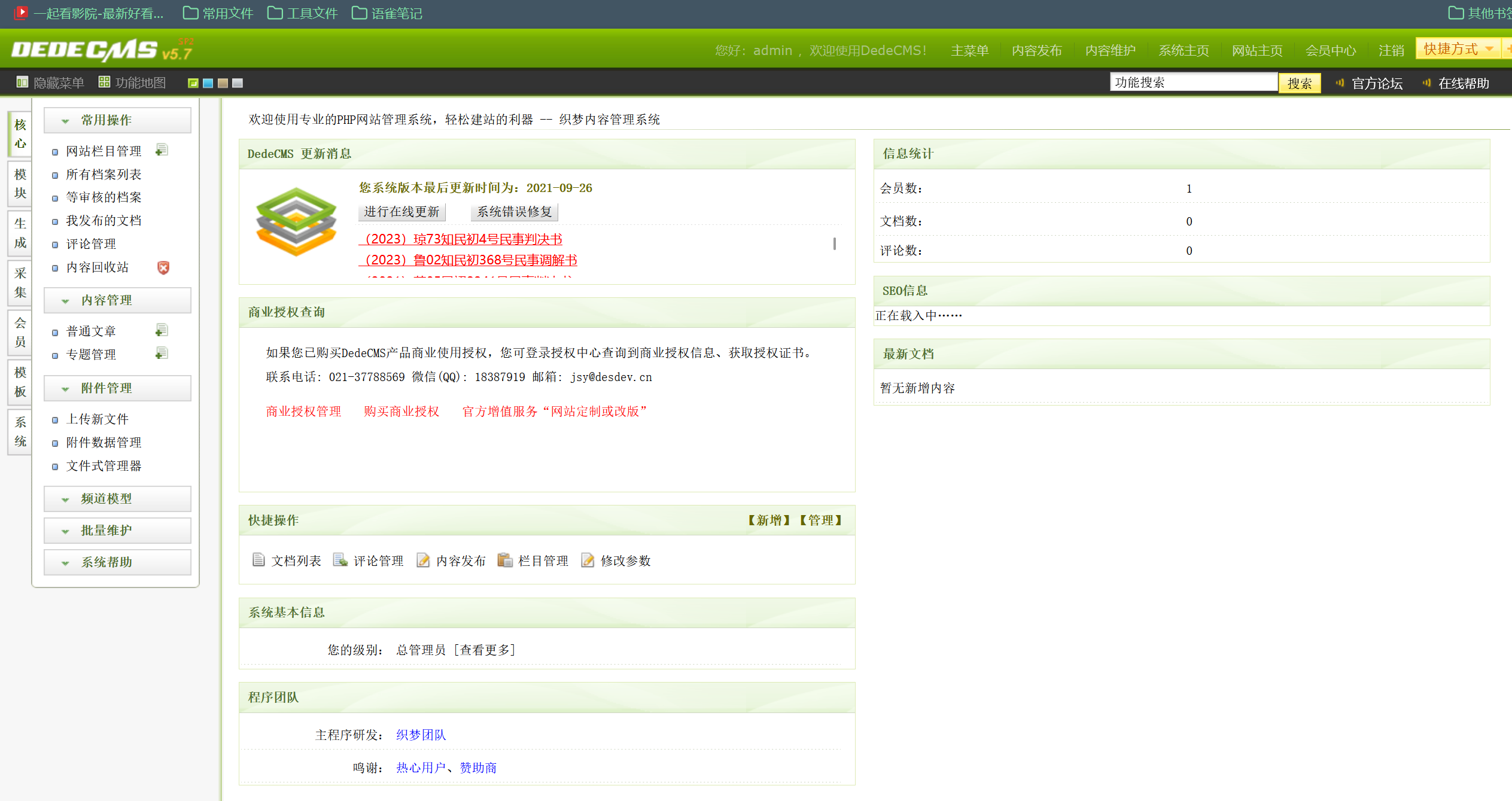The height and width of the screenshot is (801, 1512).
Task: Click the 栏目管理 quick action folder icon
Action: [x=505, y=560]
